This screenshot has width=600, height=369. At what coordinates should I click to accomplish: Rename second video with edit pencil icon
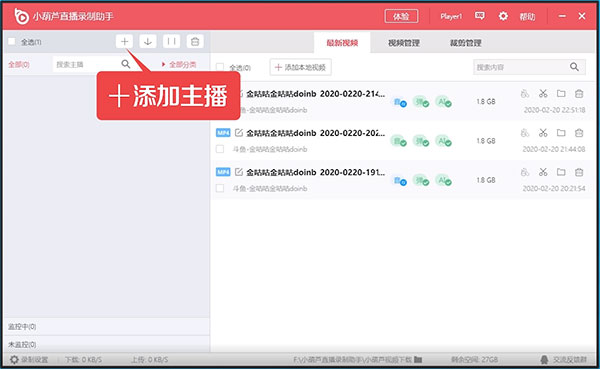pyautogui.click(x=239, y=133)
